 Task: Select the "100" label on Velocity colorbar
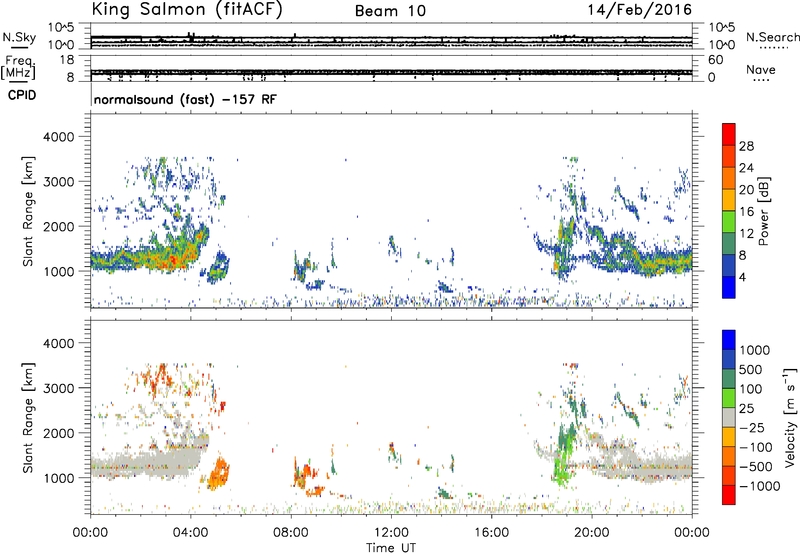click(x=753, y=389)
